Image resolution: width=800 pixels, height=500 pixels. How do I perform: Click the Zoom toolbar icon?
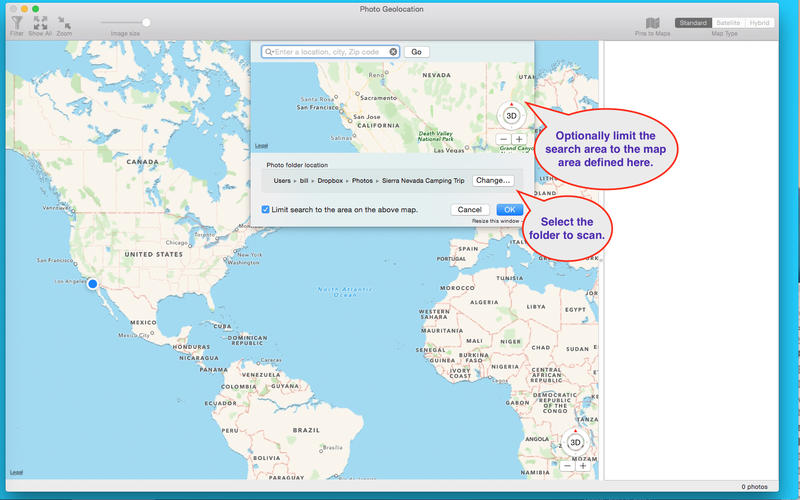click(64, 25)
